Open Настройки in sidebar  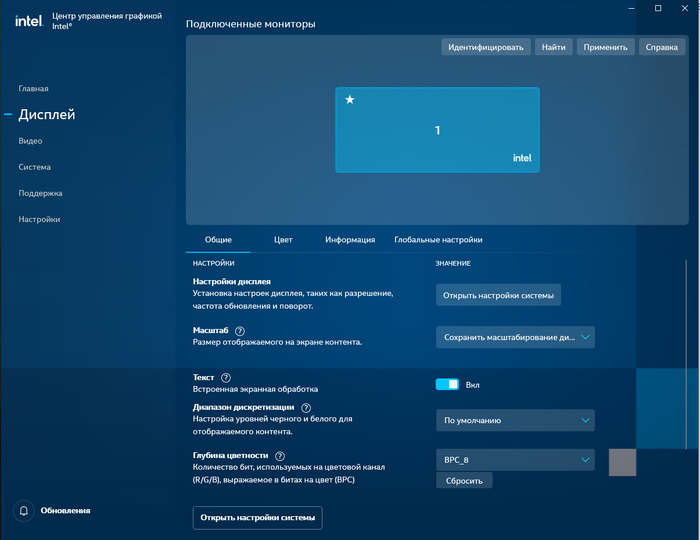[x=39, y=220]
